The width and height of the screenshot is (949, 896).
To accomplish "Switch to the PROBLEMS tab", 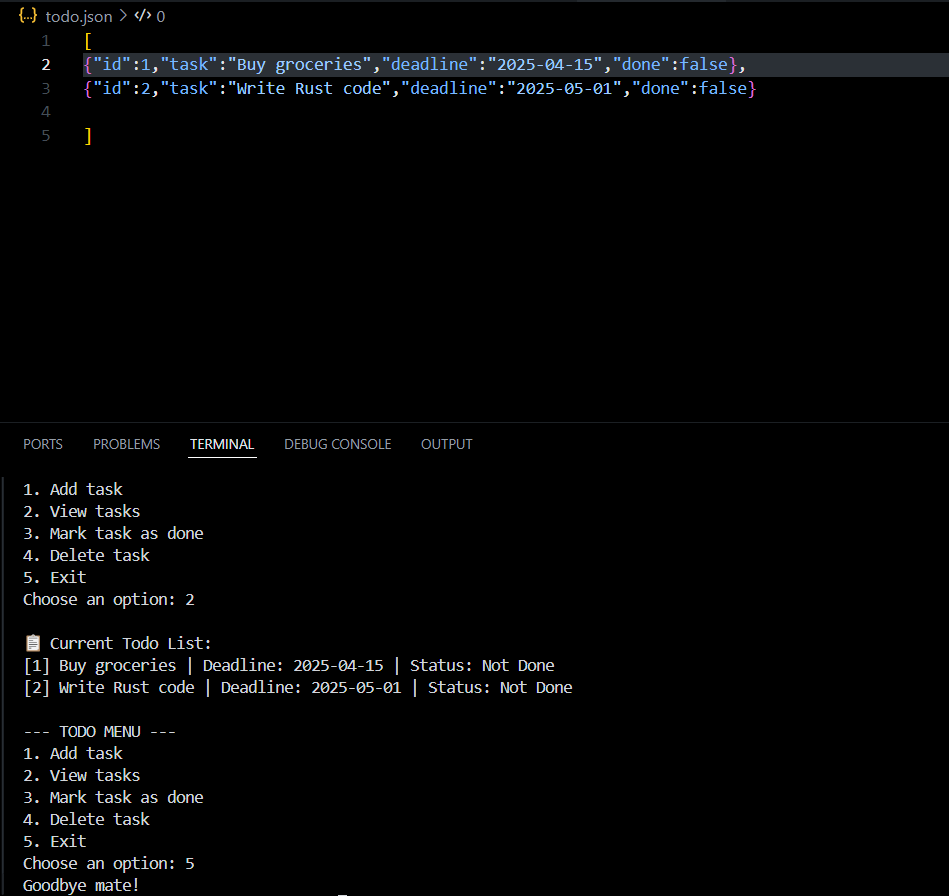I will tap(126, 444).
